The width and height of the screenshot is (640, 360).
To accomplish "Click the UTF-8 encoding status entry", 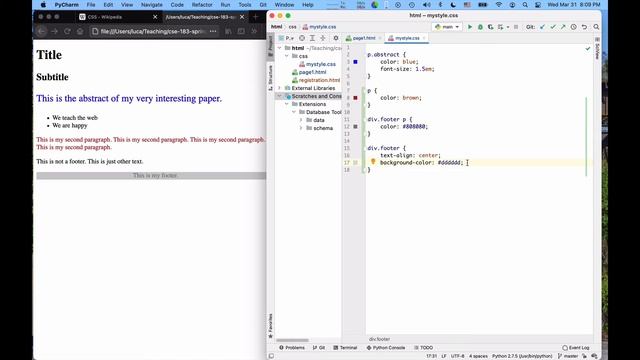I will click(457, 356).
